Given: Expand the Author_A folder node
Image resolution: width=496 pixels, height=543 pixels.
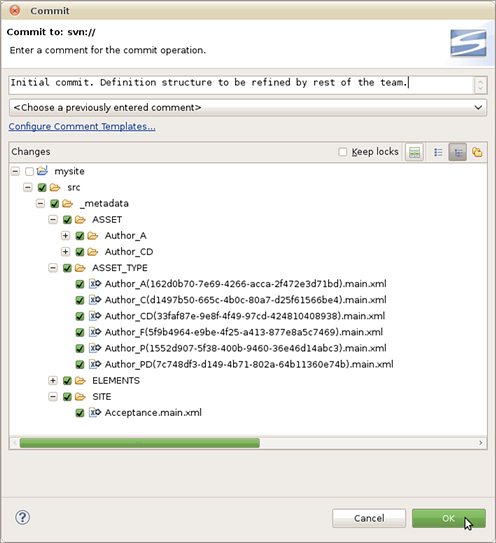Looking at the screenshot, I should click(65, 235).
